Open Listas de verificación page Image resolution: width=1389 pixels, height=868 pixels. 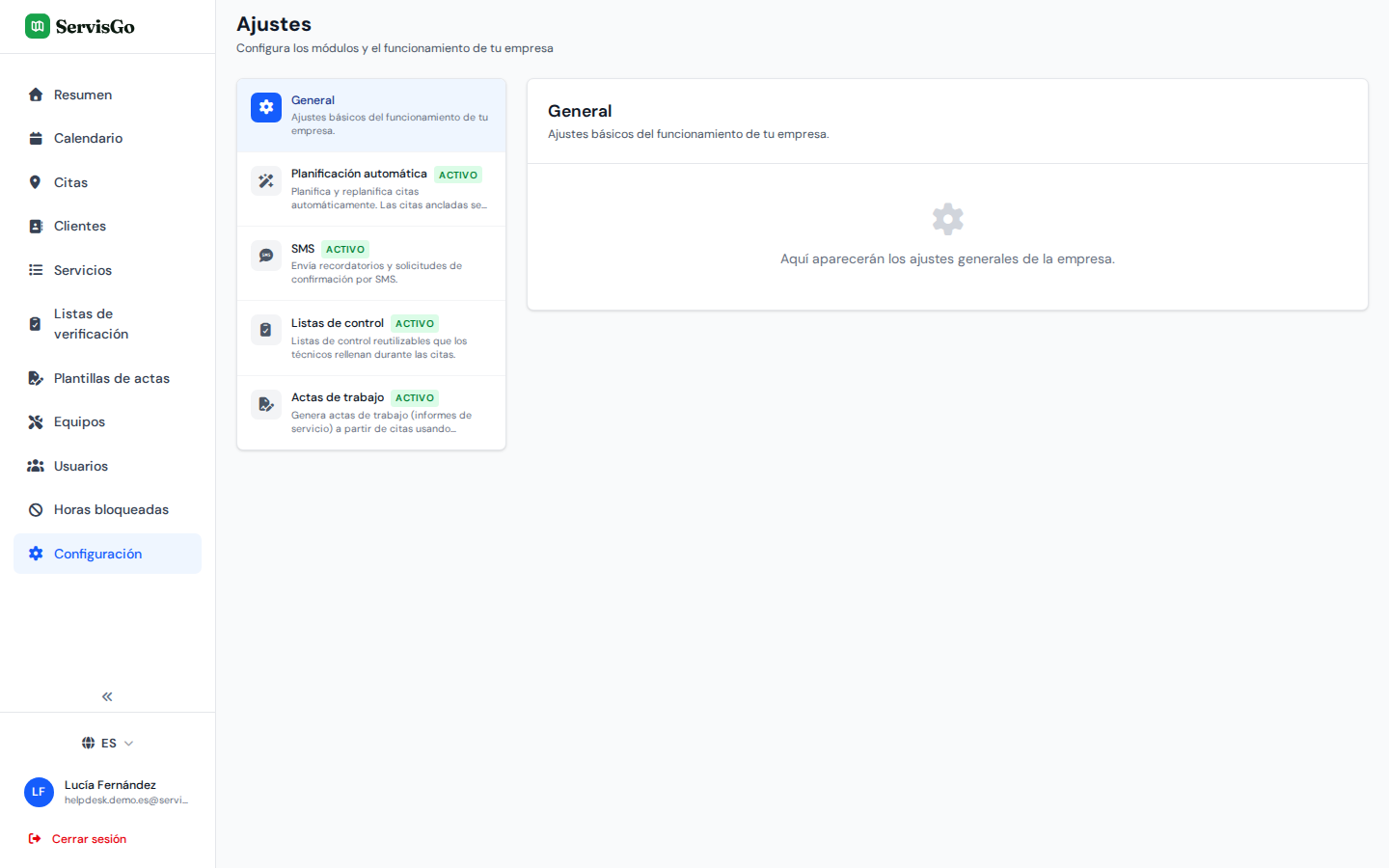point(107,324)
